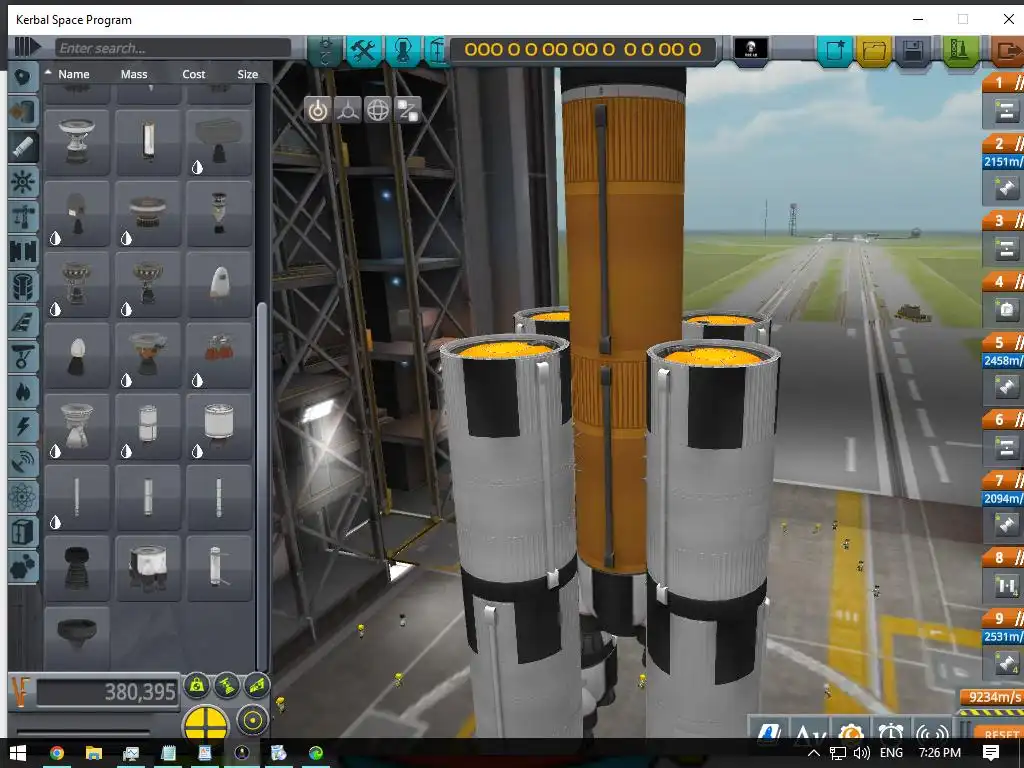Viewport: 1024px width, 768px height.
Task: Click the vessel name field
Action: 583,49
